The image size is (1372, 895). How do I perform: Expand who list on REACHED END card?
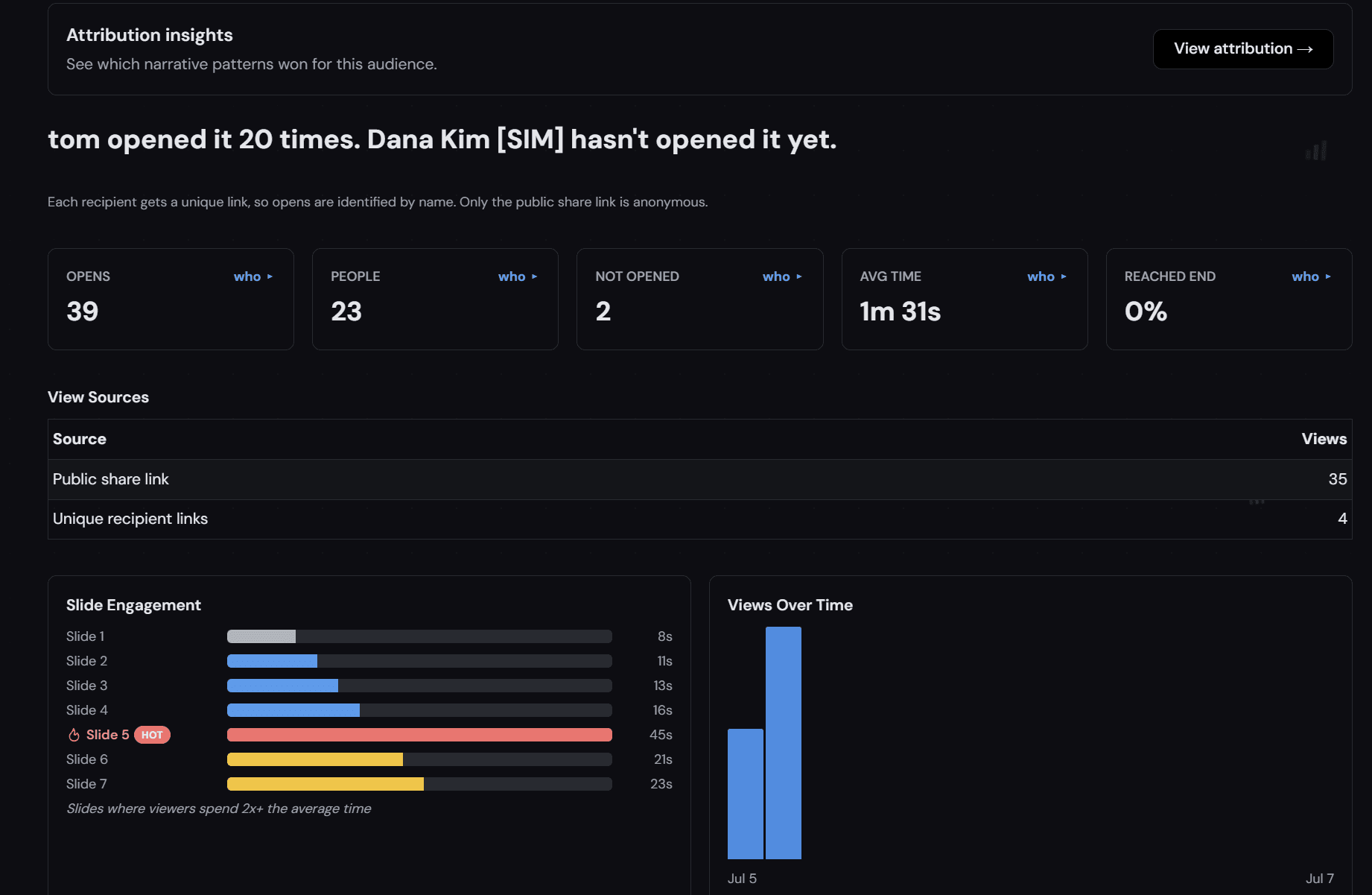pos(1311,276)
